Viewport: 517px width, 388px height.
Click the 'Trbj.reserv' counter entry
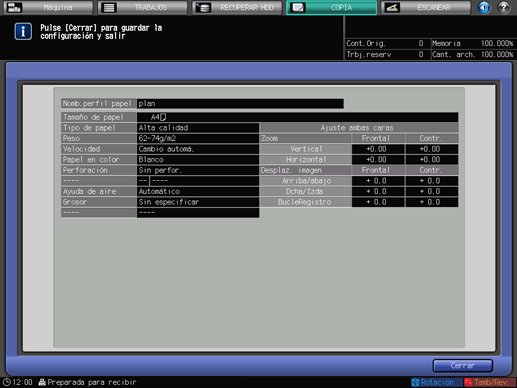click(387, 54)
